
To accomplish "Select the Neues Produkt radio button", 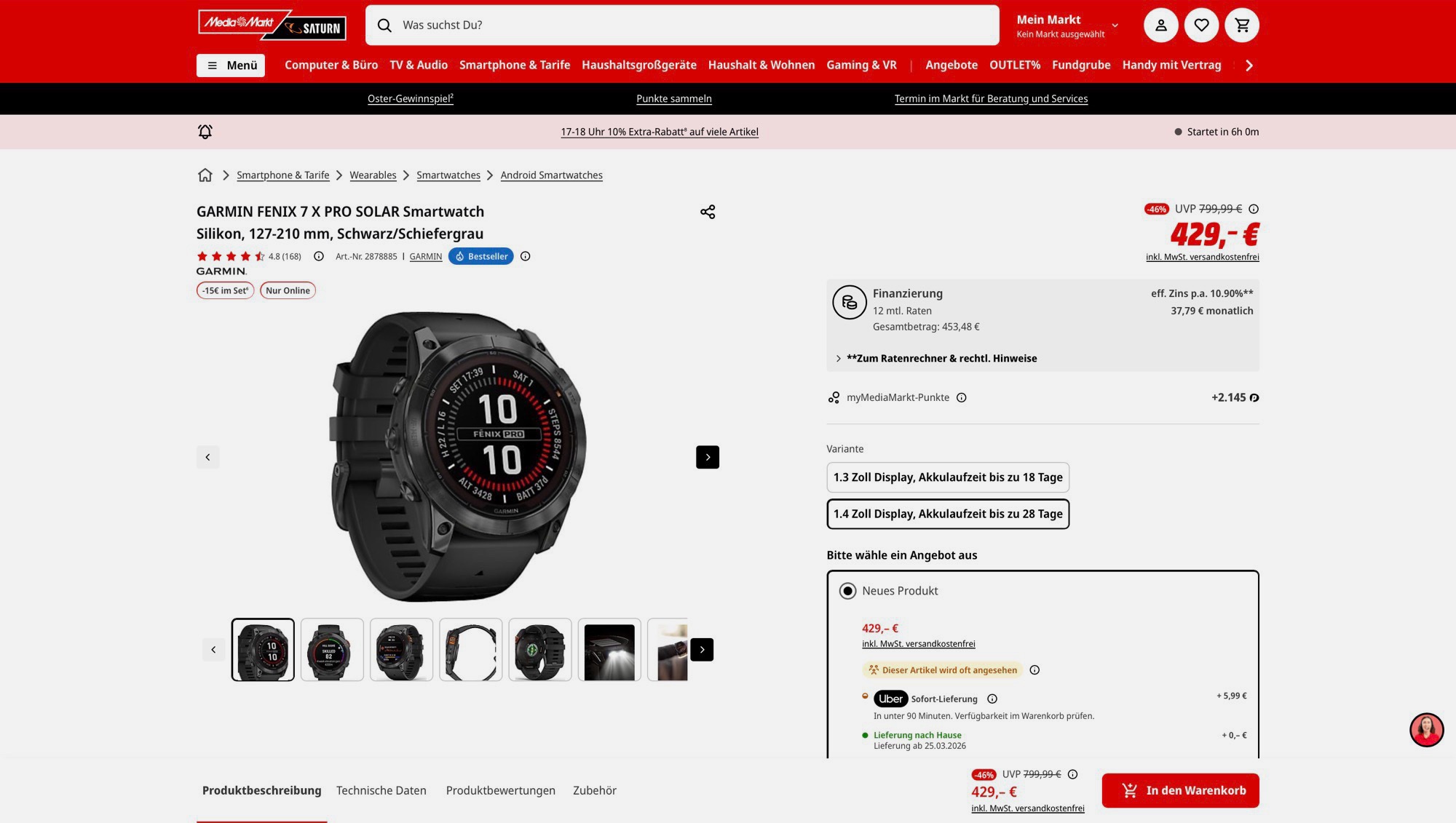I will [847, 591].
